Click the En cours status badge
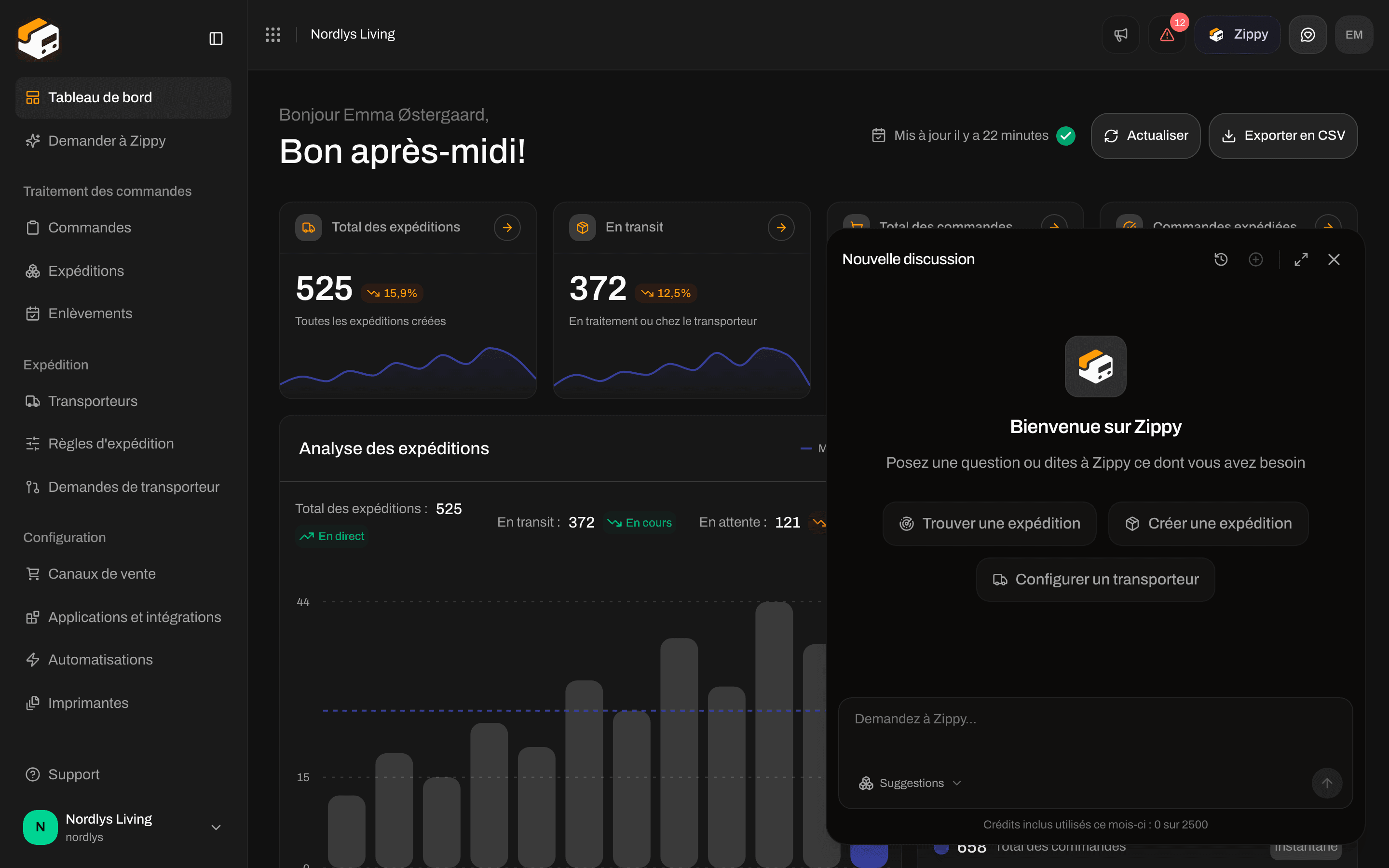Viewport: 1389px width, 868px height. [639, 522]
